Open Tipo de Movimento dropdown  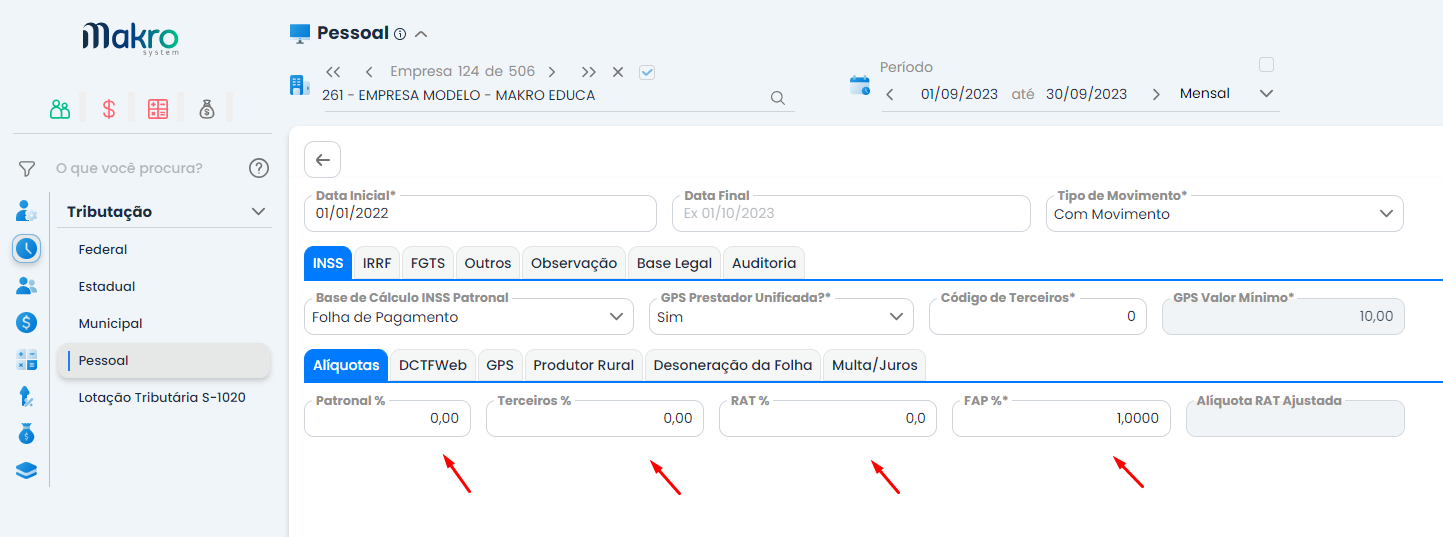(1225, 214)
